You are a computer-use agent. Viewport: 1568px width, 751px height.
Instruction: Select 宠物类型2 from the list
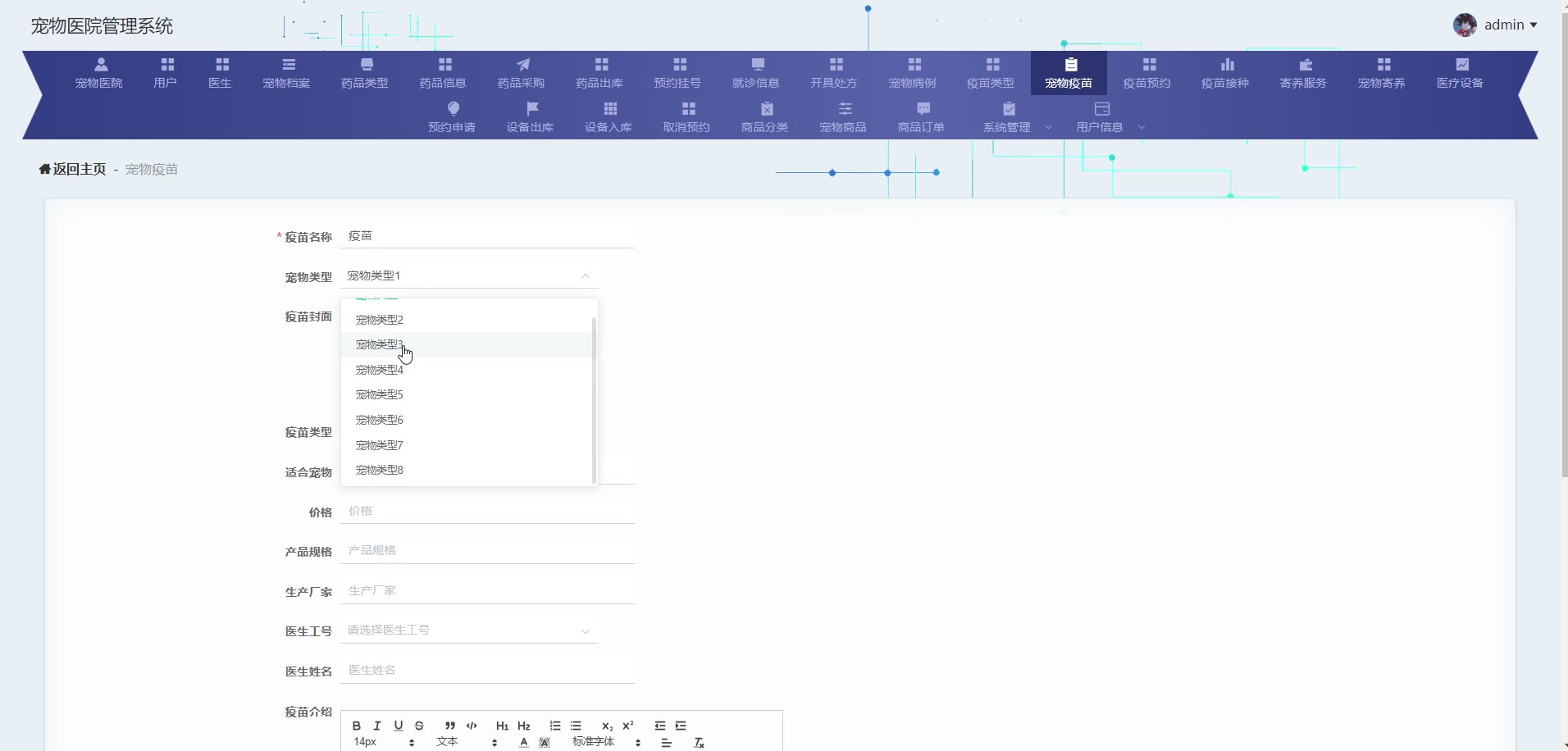467,320
